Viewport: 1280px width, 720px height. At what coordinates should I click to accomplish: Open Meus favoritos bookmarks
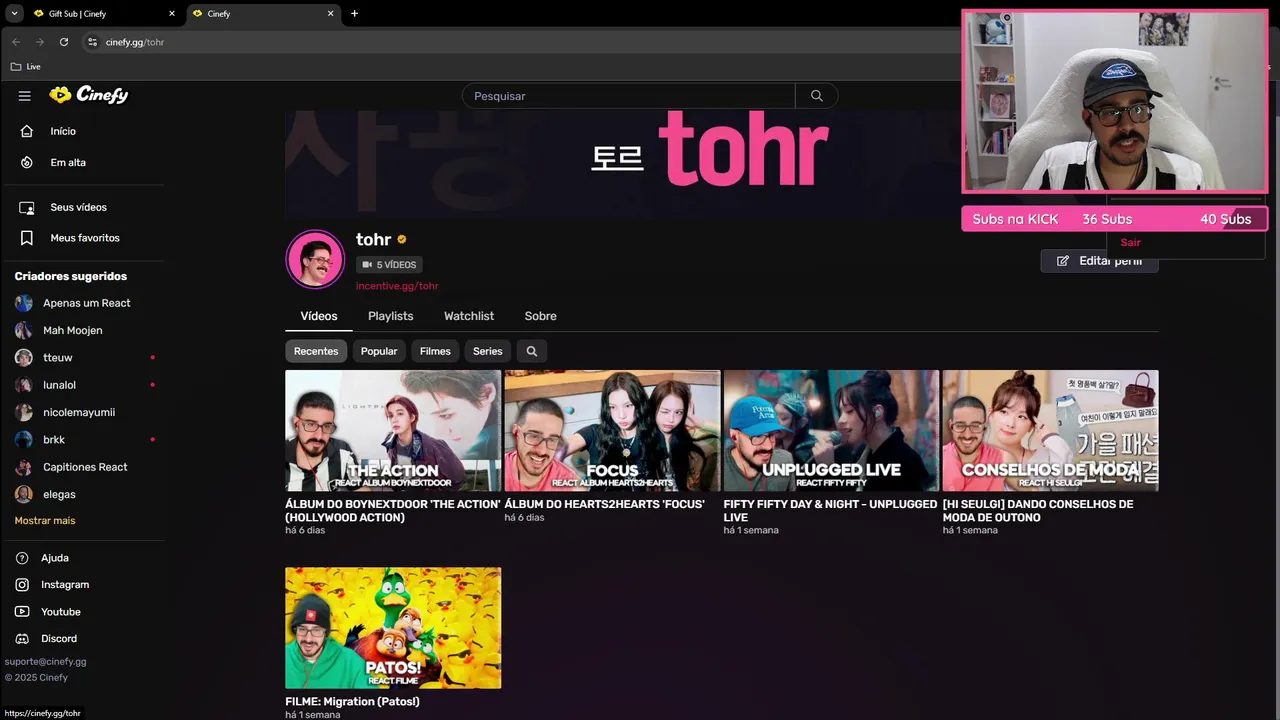point(85,238)
